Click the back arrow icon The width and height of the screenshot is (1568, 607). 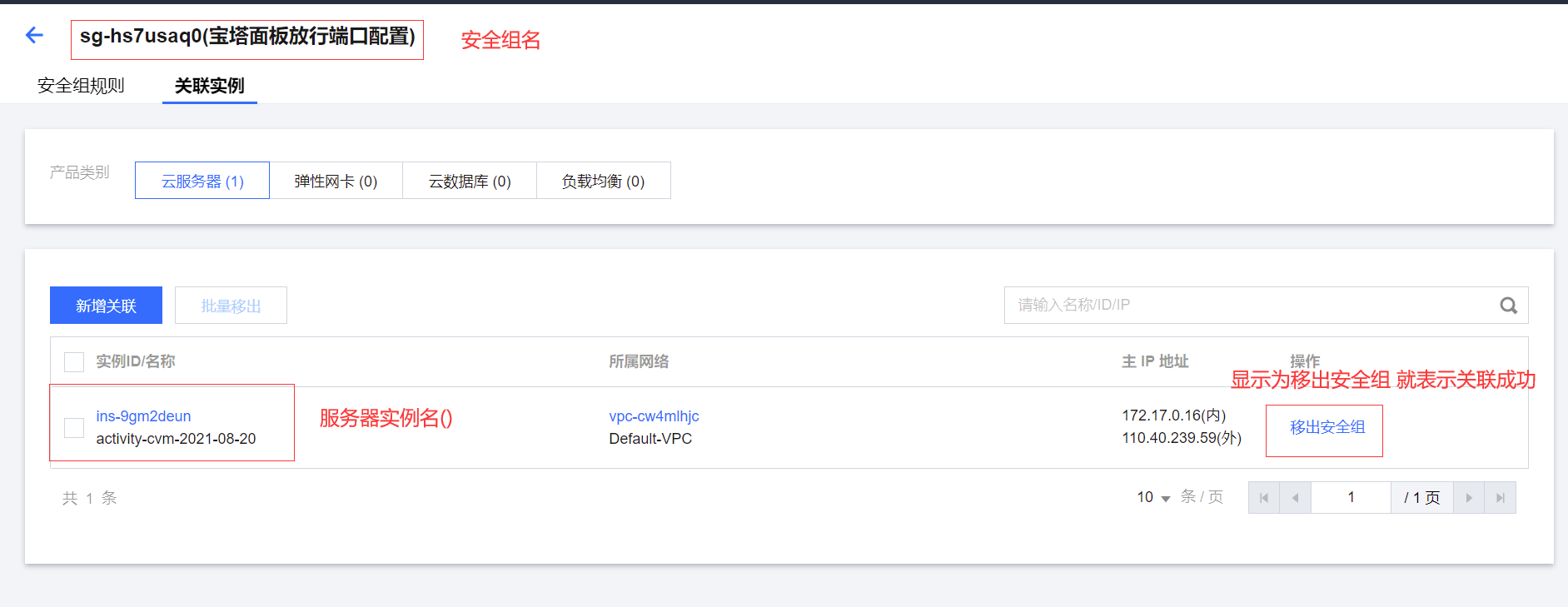34,35
